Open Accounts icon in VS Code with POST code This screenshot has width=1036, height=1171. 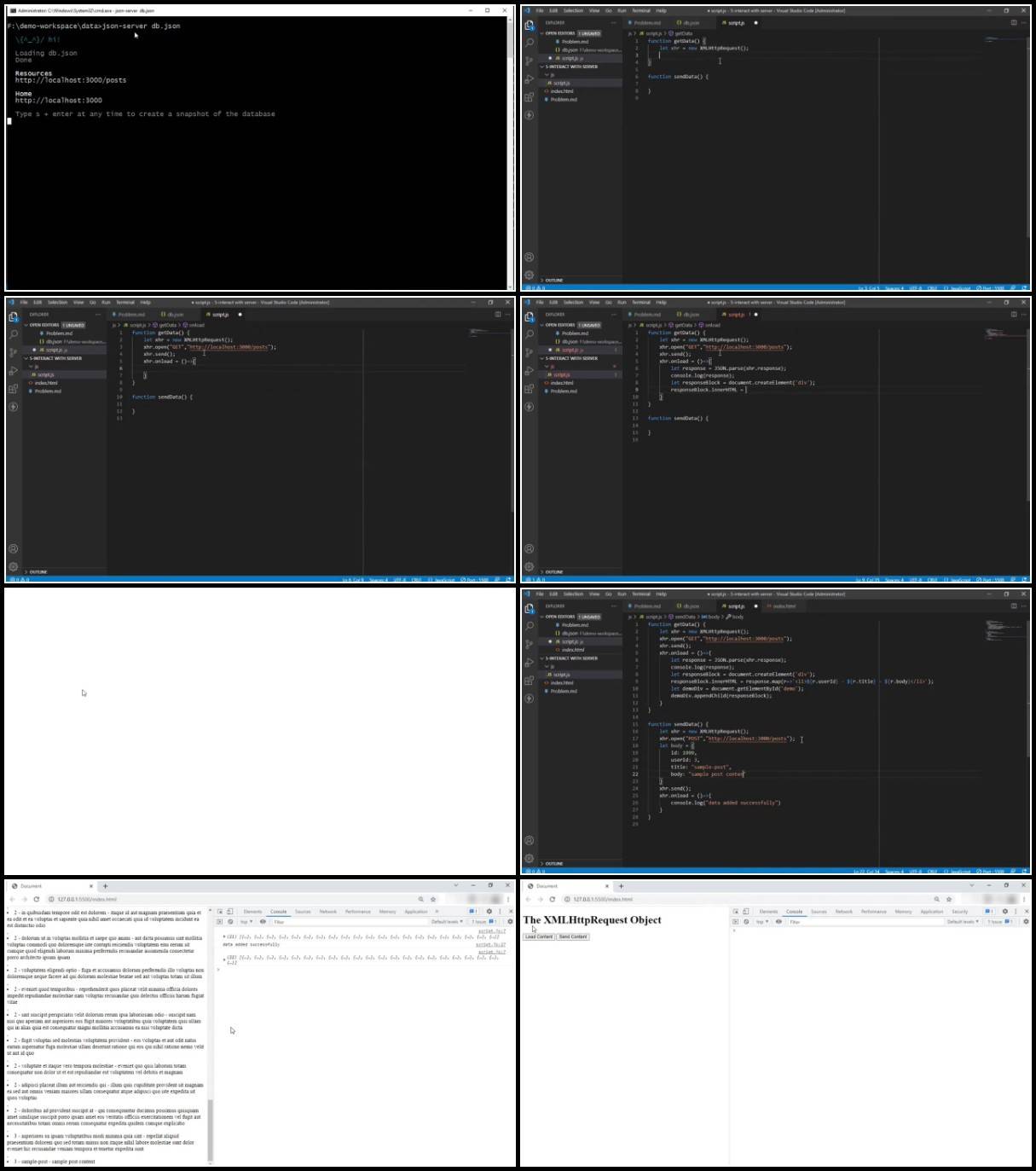click(x=530, y=840)
